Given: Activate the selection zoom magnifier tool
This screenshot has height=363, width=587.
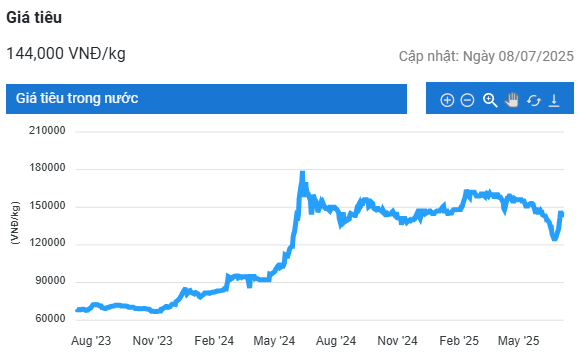Looking at the screenshot, I should pos(490,100).
